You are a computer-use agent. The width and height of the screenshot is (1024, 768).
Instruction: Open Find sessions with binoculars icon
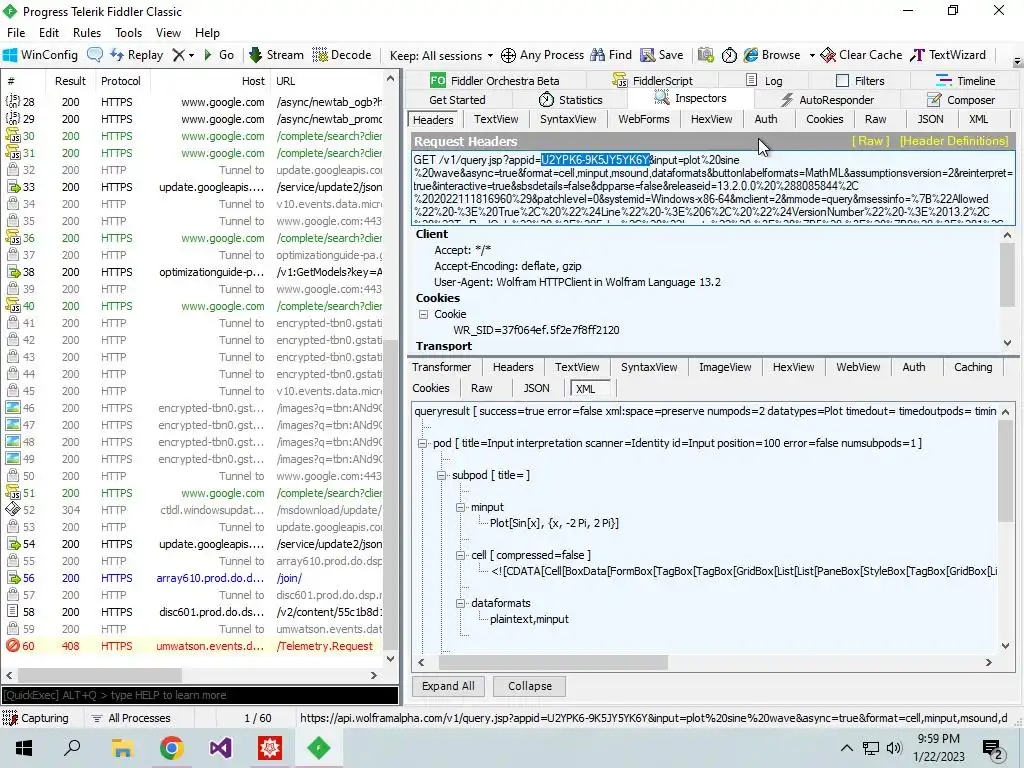611,56
